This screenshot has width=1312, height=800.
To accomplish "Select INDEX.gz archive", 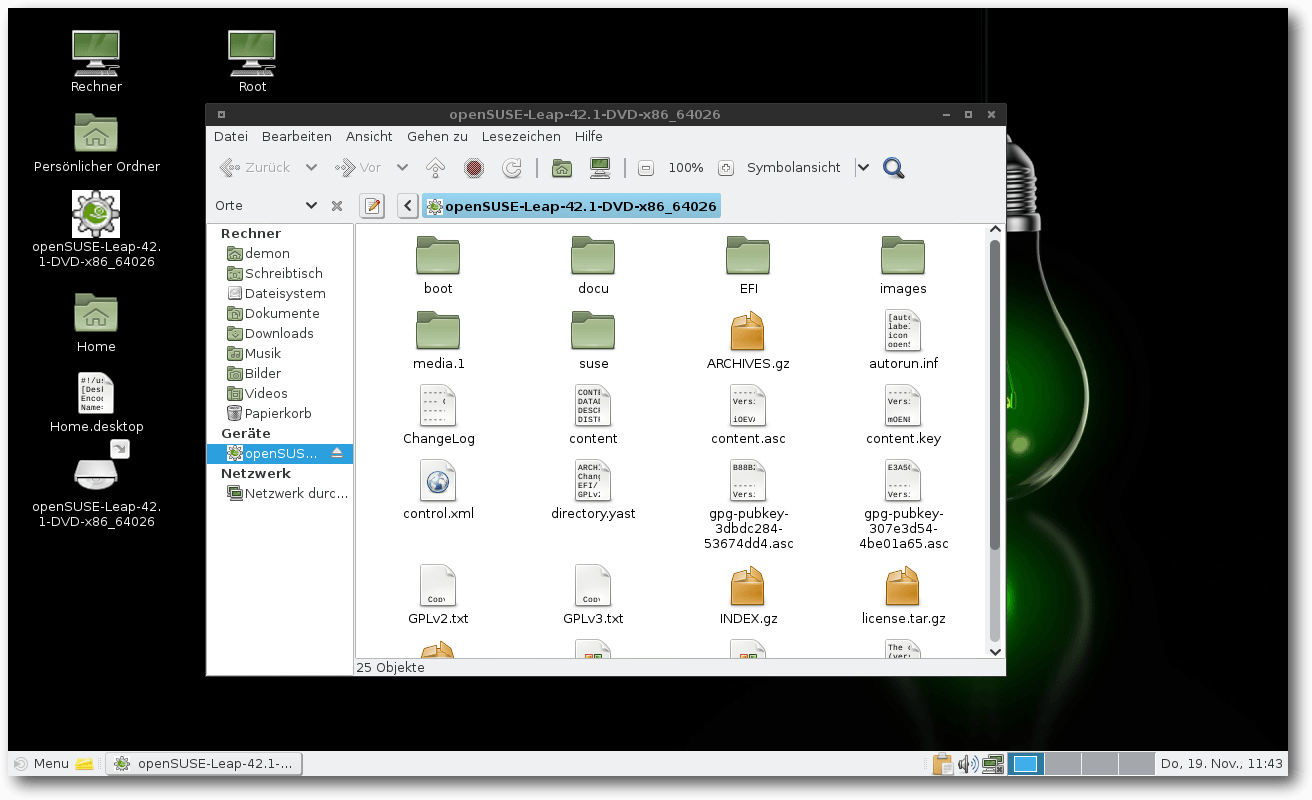I will (748, 596).
